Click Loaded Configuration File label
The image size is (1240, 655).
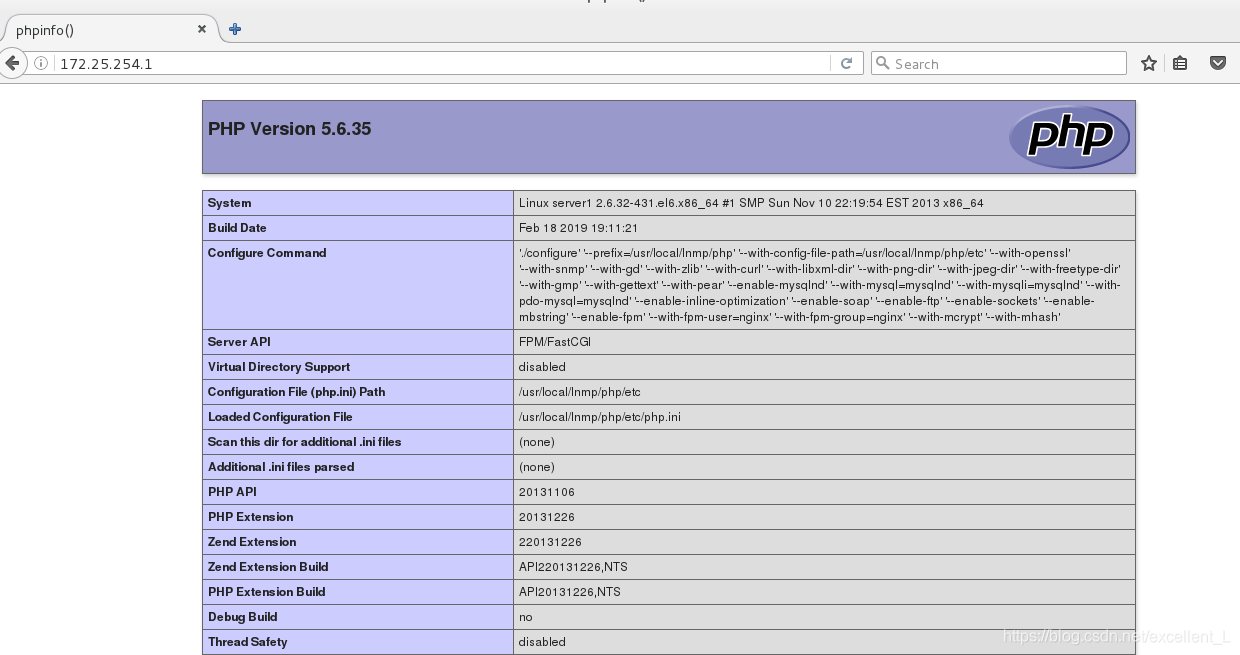[280, 417]
